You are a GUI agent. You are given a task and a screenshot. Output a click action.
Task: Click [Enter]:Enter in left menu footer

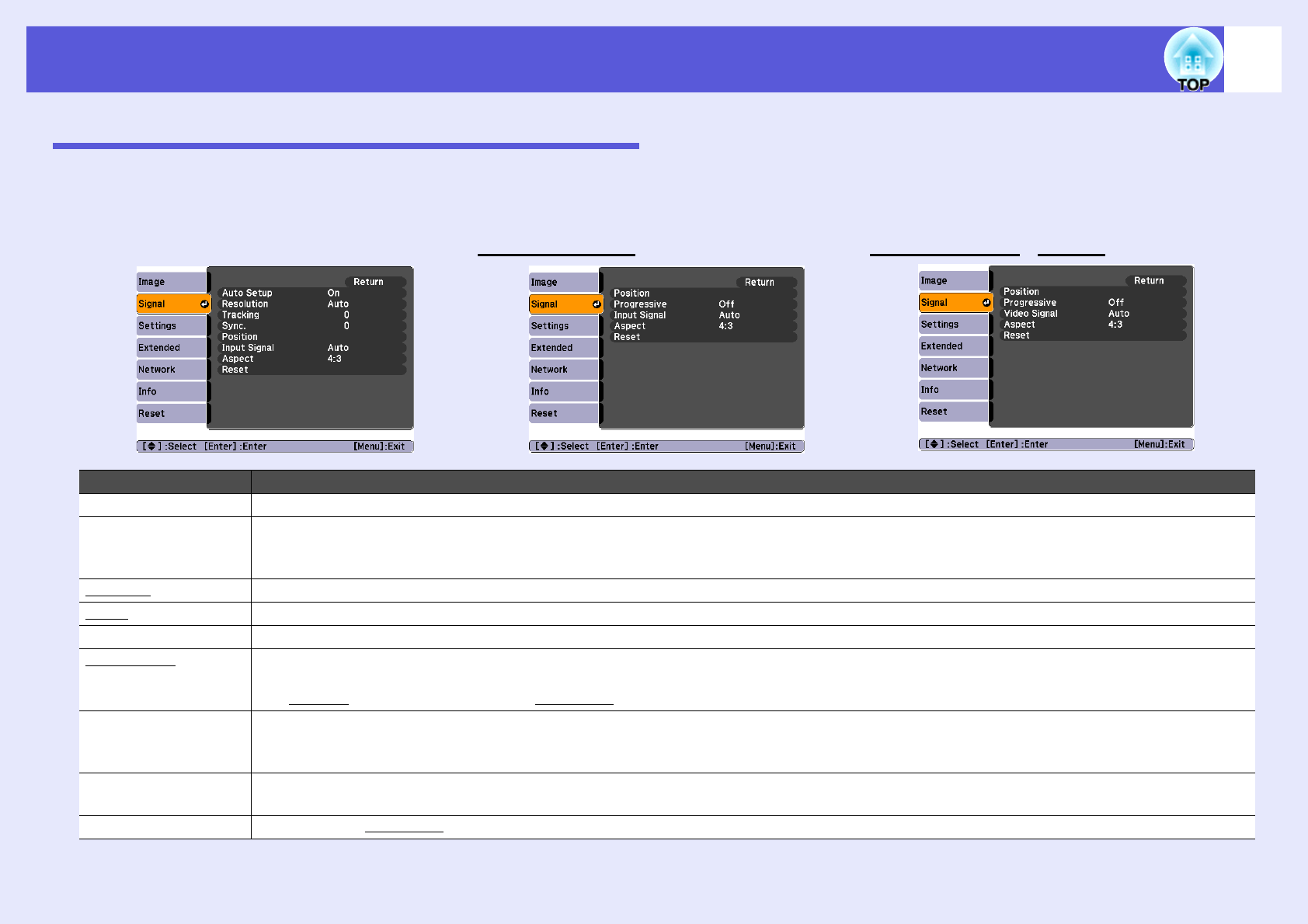pos(235,446)
